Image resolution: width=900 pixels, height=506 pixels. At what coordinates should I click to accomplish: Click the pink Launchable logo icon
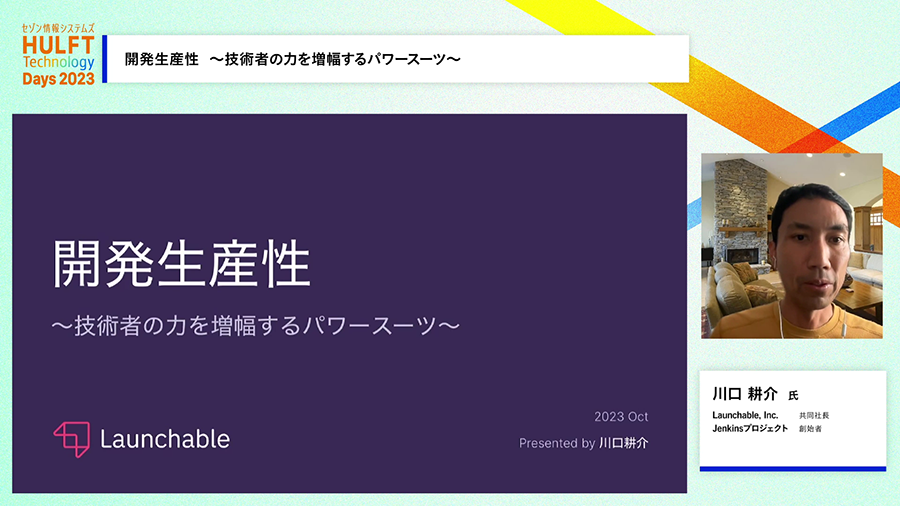pos(71,439)
